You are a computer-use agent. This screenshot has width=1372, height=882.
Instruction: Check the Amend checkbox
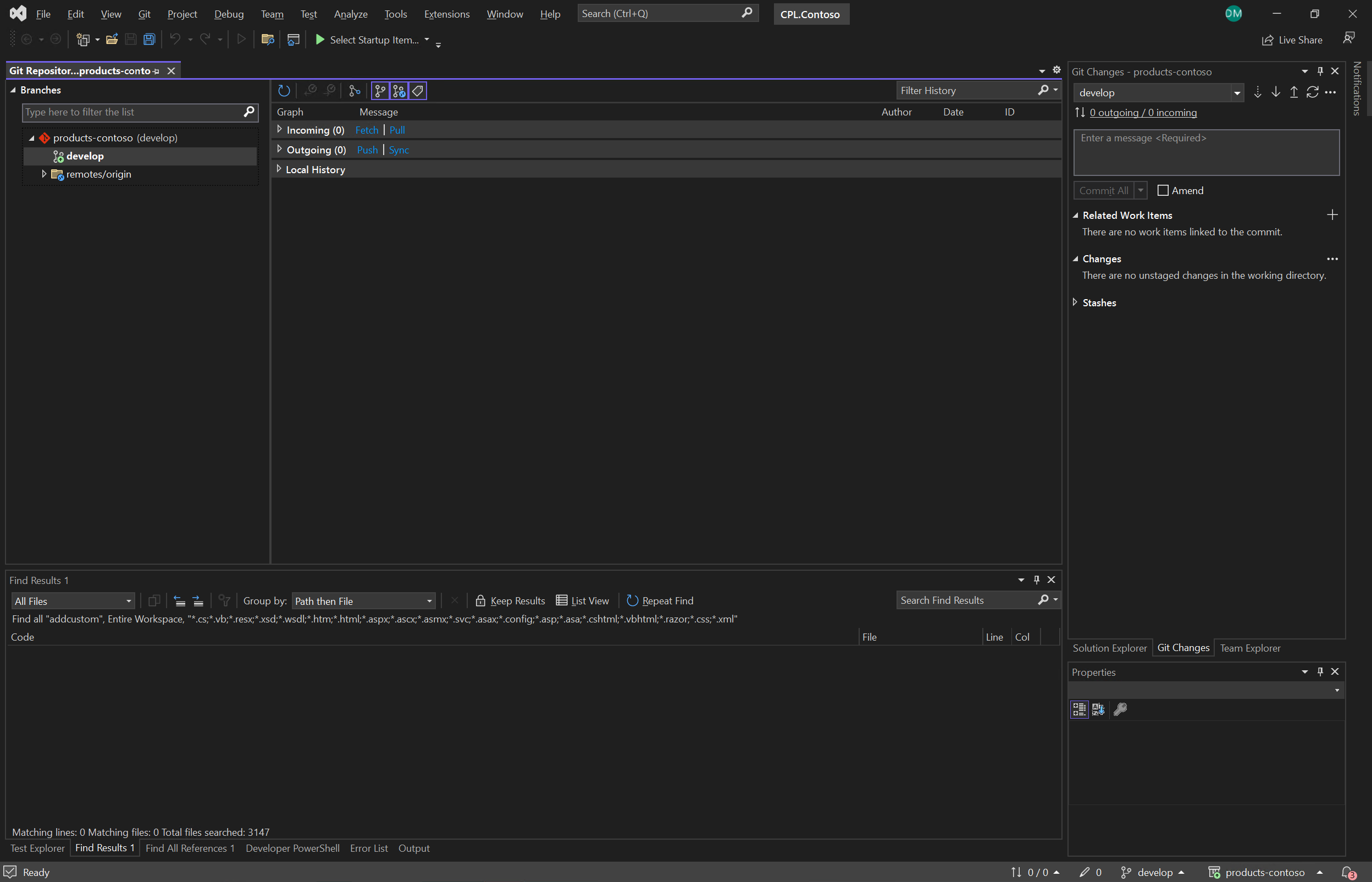1163,190
